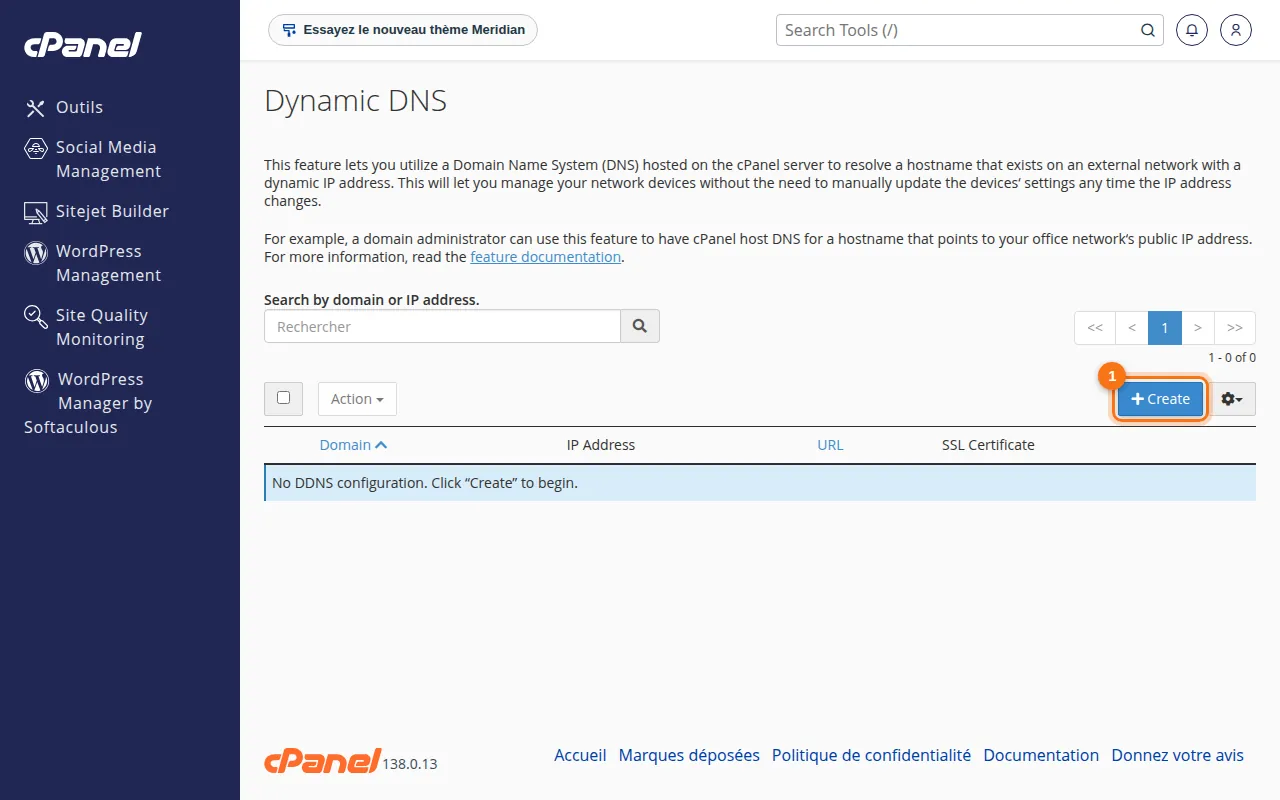Click the 1 - 0 of 0 count
1280x800 pixels.
[x=1232, y=358]
